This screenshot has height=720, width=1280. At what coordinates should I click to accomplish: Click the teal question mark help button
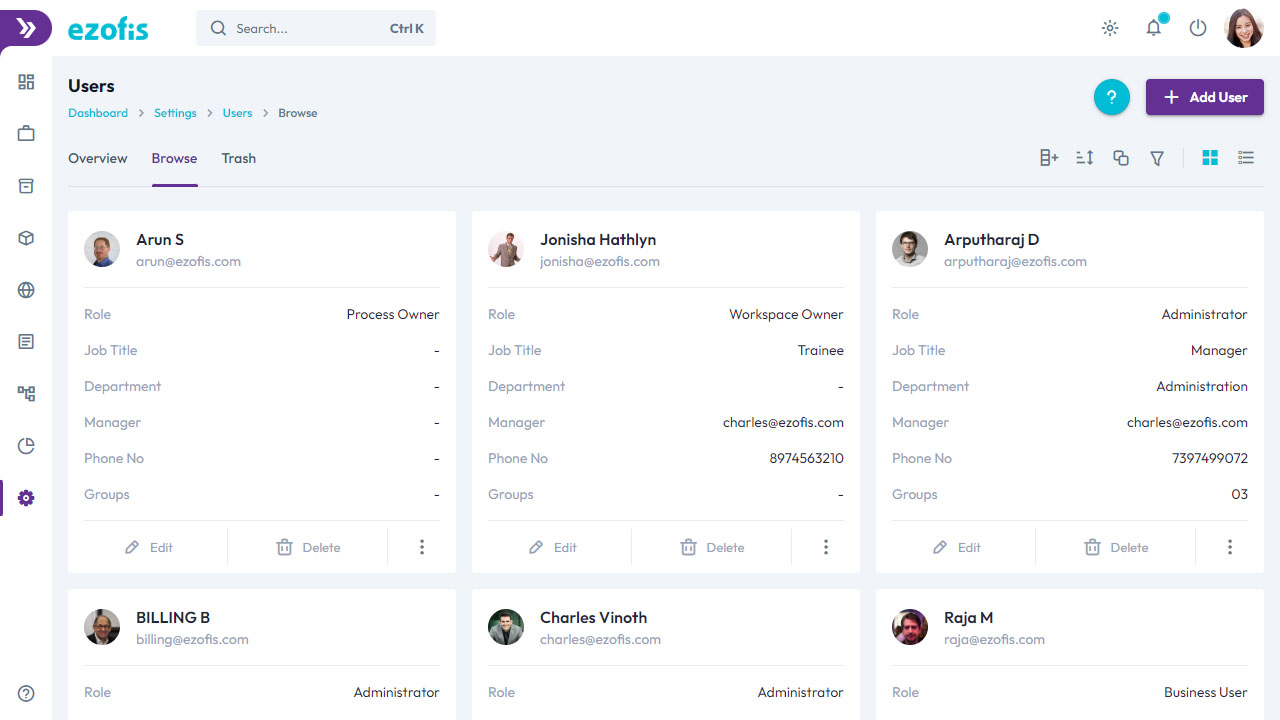[1112, 97]
